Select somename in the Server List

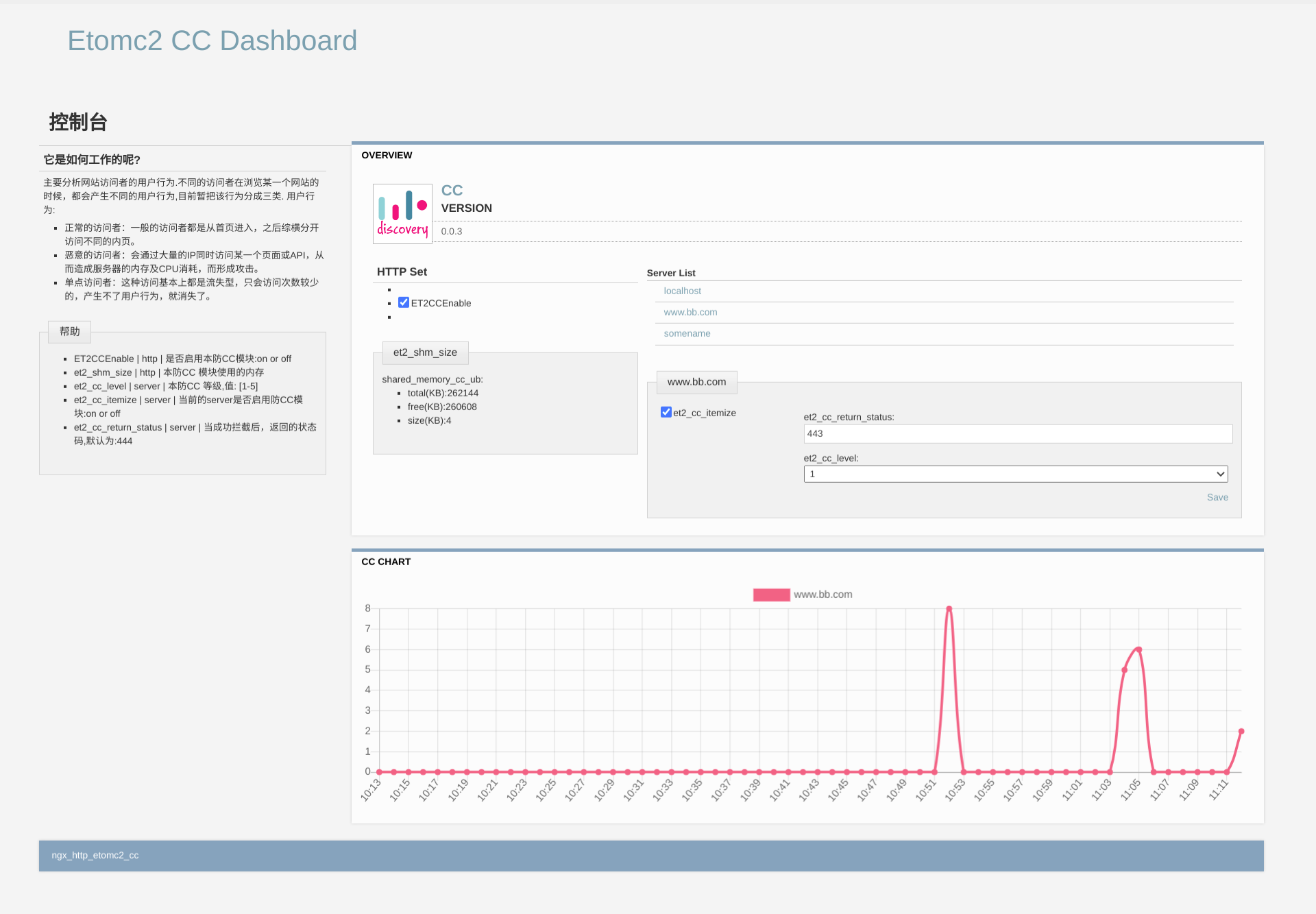(687, 333)
